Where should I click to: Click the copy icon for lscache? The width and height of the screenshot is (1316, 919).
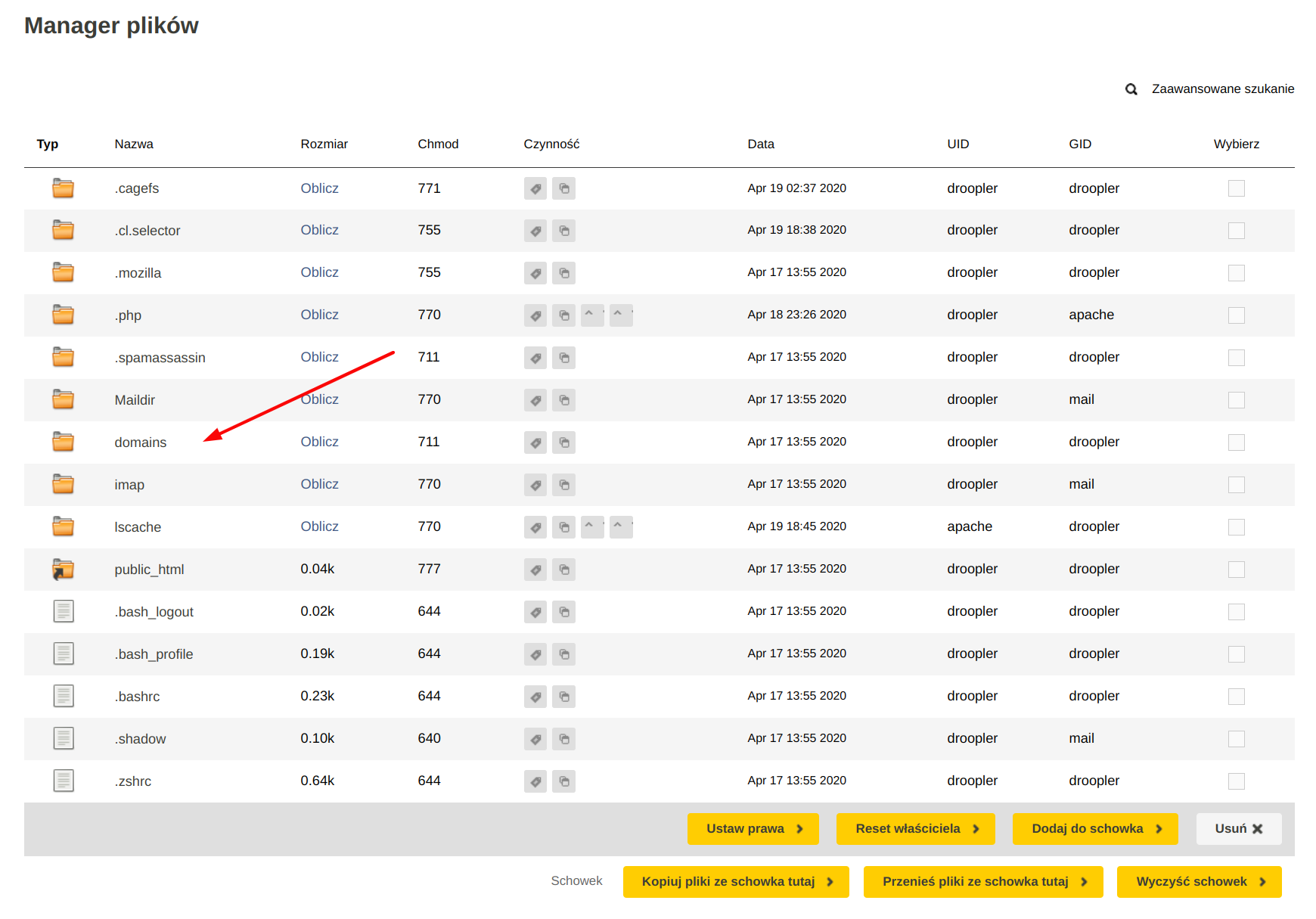pyautogui.click(x=563, y=527)
